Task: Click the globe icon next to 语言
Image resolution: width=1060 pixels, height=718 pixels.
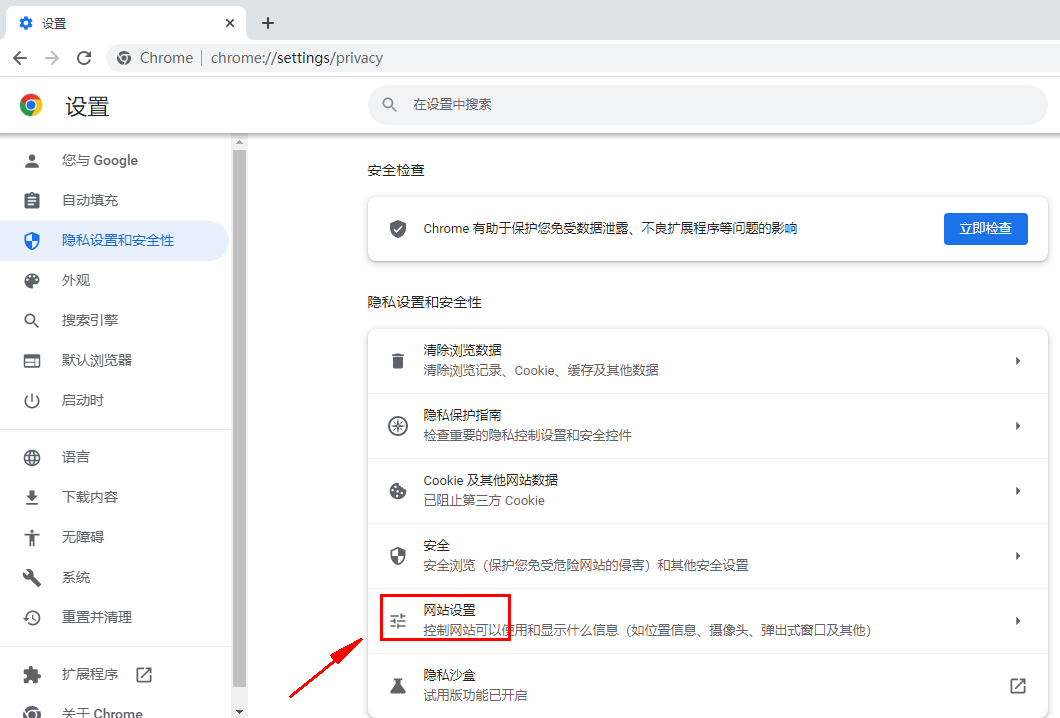Action: point(32,458)
